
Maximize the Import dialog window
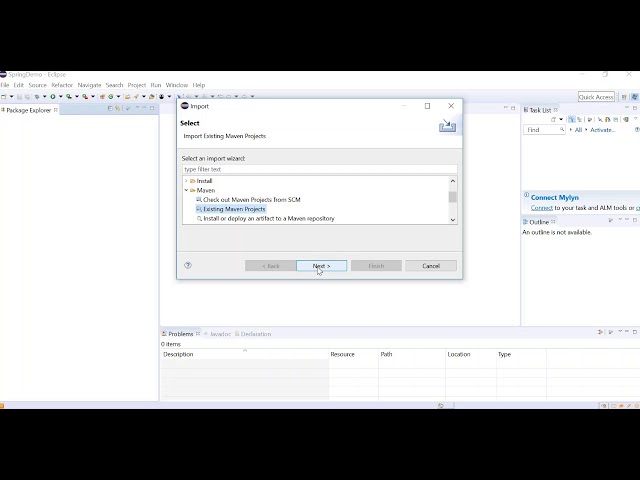pos(427,106)
